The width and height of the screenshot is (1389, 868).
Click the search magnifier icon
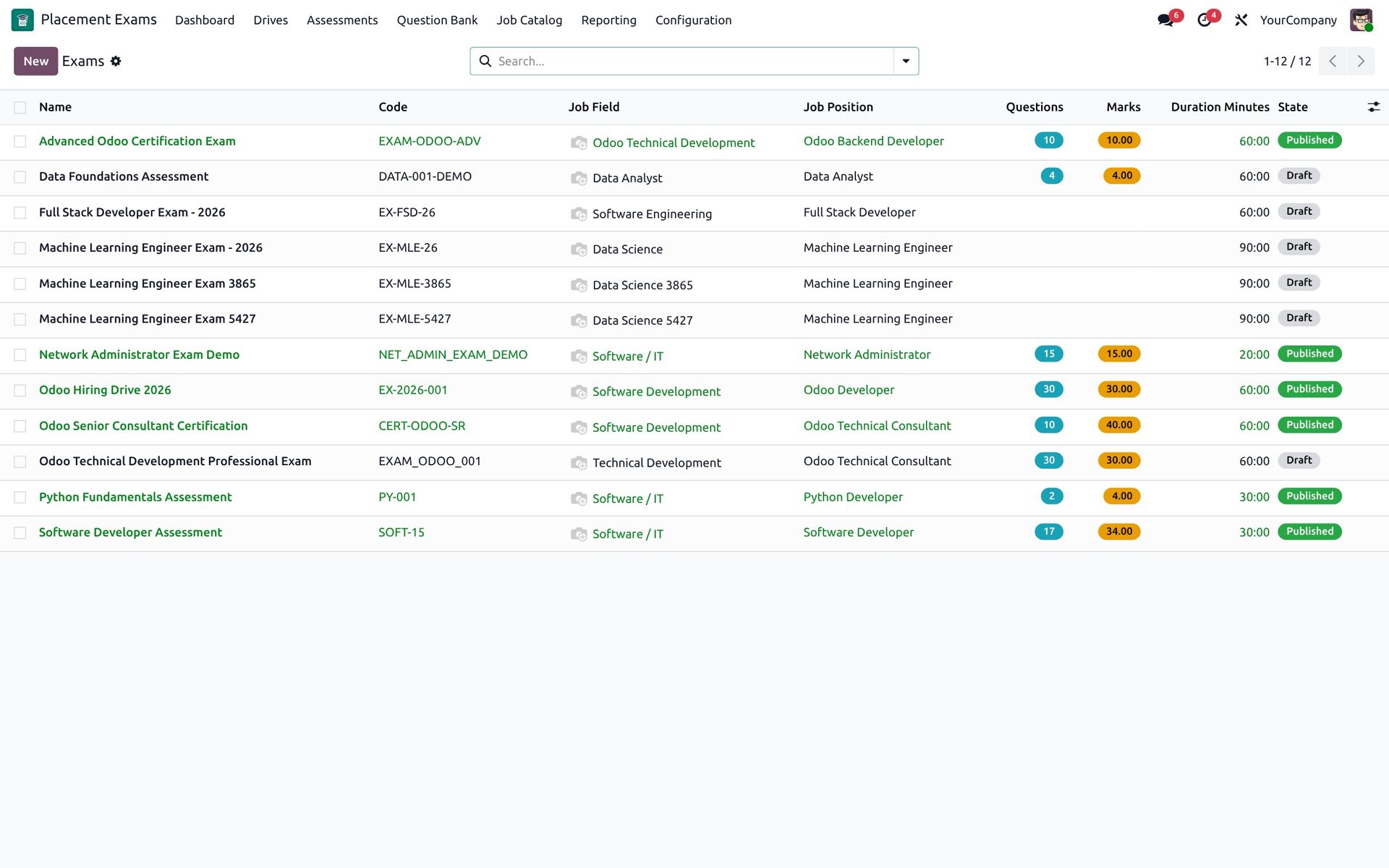(x=485, y=61)
